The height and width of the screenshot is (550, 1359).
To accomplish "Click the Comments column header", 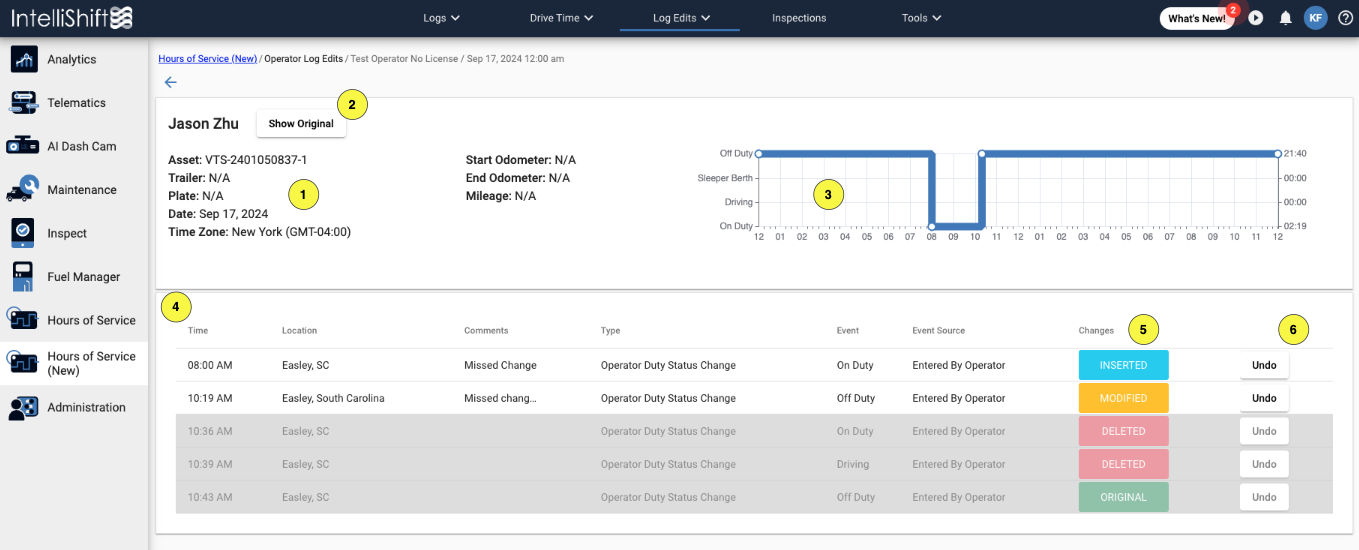I will [x=486, y=330].
